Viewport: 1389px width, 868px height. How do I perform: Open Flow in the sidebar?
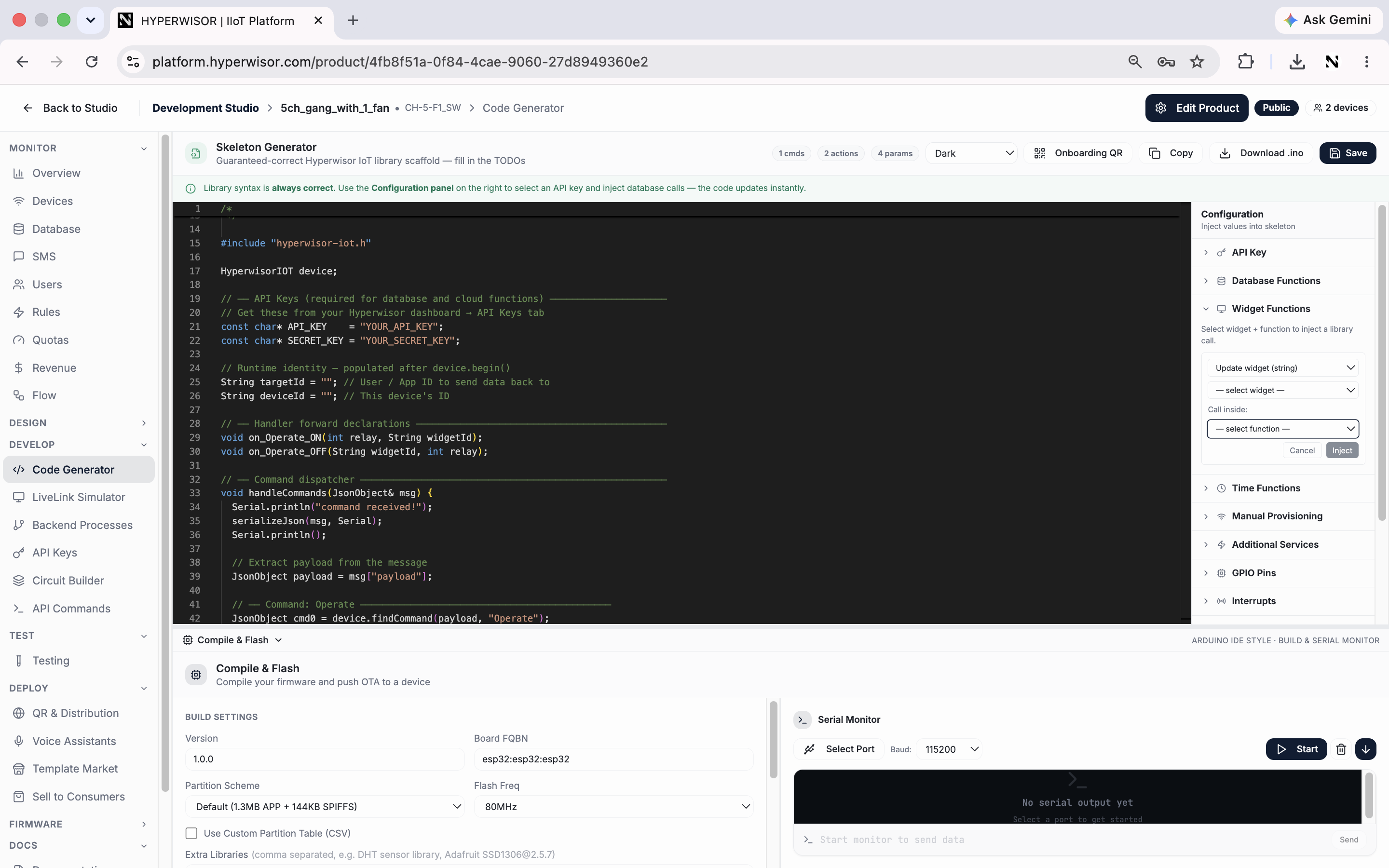click(78, 395)
